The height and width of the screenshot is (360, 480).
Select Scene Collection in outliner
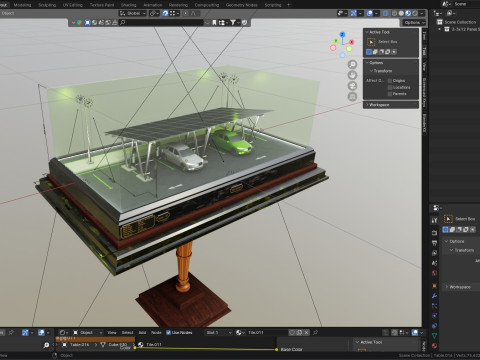460,22
